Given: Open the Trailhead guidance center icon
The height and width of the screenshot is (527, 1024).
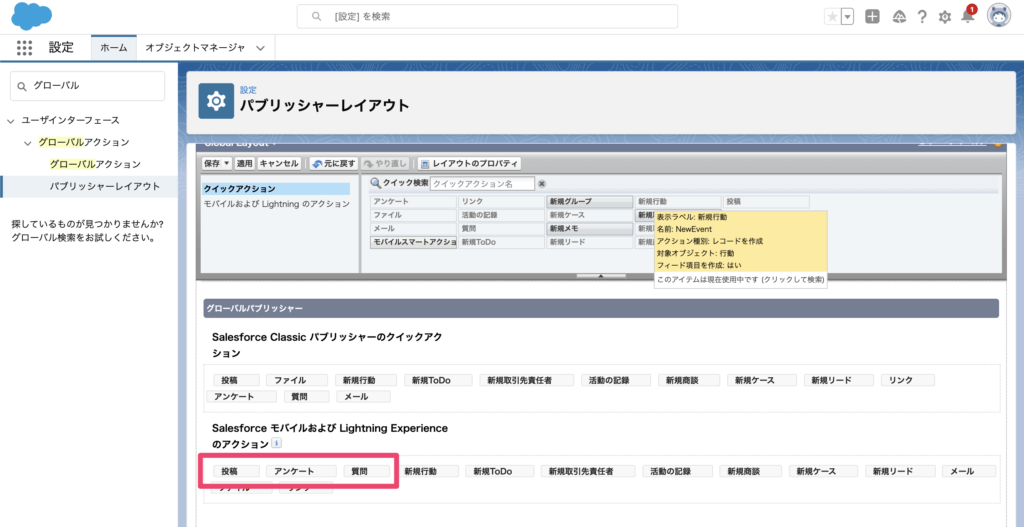Looking at the screenshot, I should coord(899,17).
